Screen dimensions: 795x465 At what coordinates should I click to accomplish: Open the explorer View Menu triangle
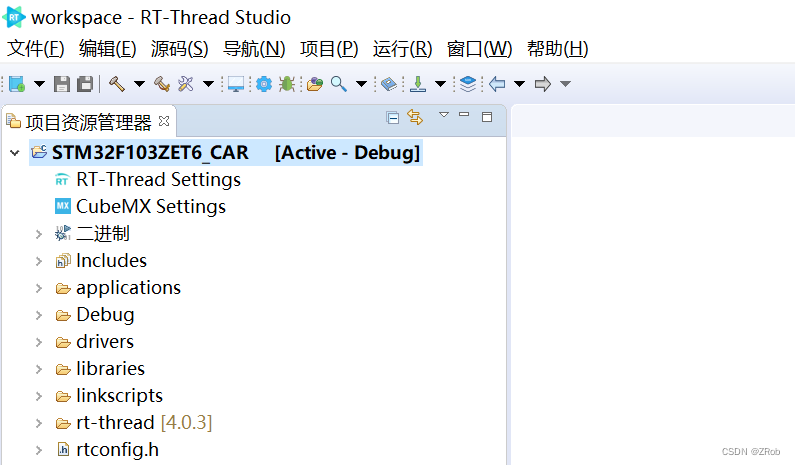(x=444, y=115)
